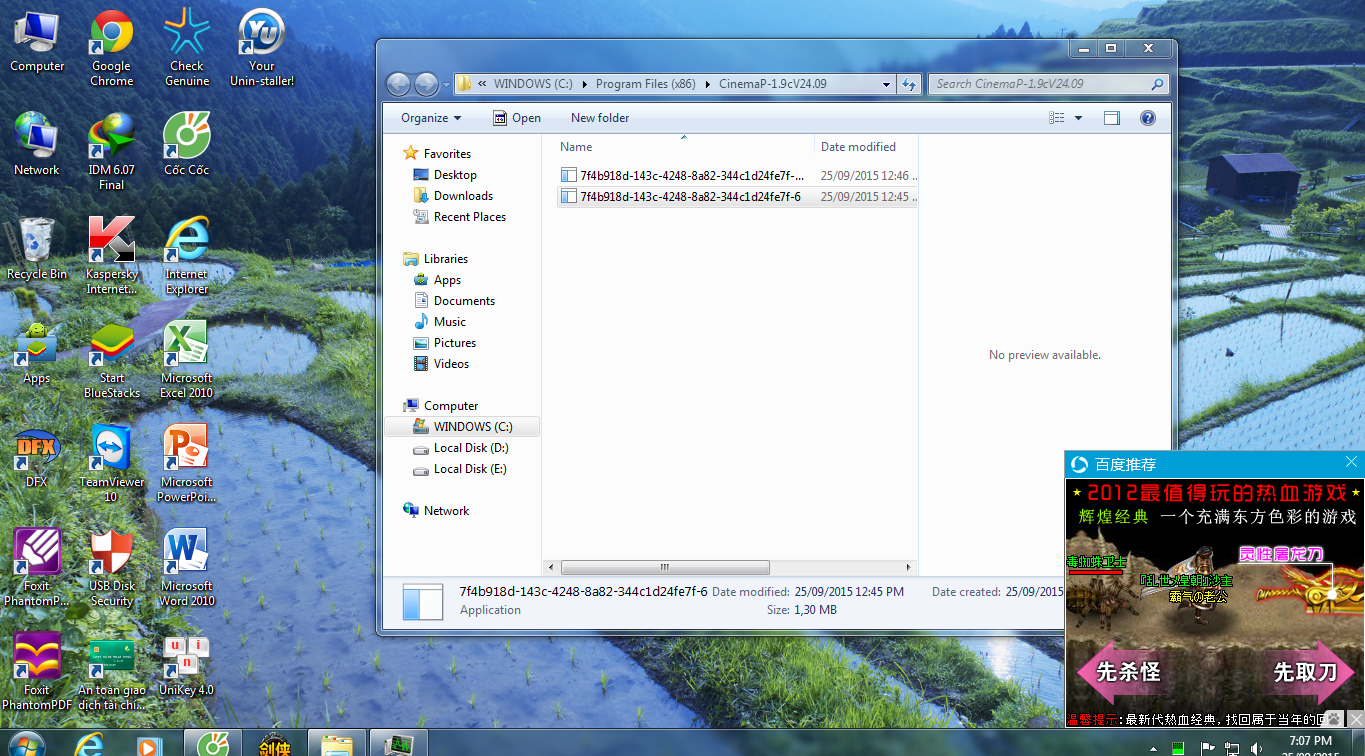Launch Microsoft PowerPoint shortcut
Viewport: 1365px width, 756px height.
click(187, 463)
